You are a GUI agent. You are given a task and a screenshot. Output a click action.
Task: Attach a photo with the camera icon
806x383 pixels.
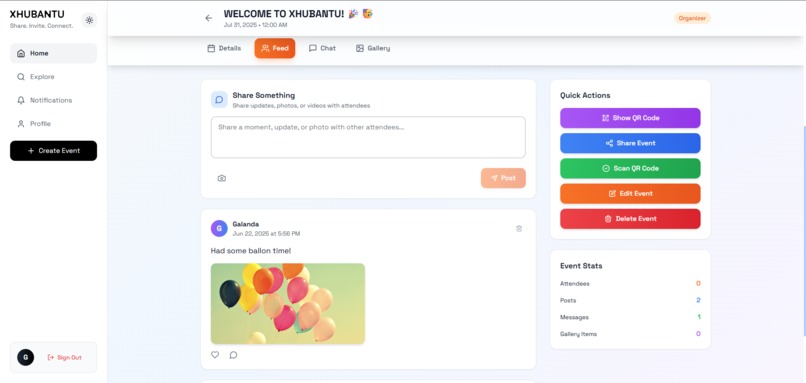click(222, 178)
